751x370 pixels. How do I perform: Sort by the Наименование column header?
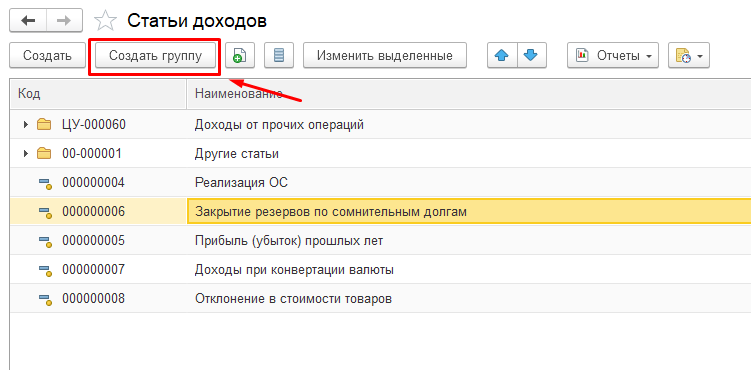(468, 93)
